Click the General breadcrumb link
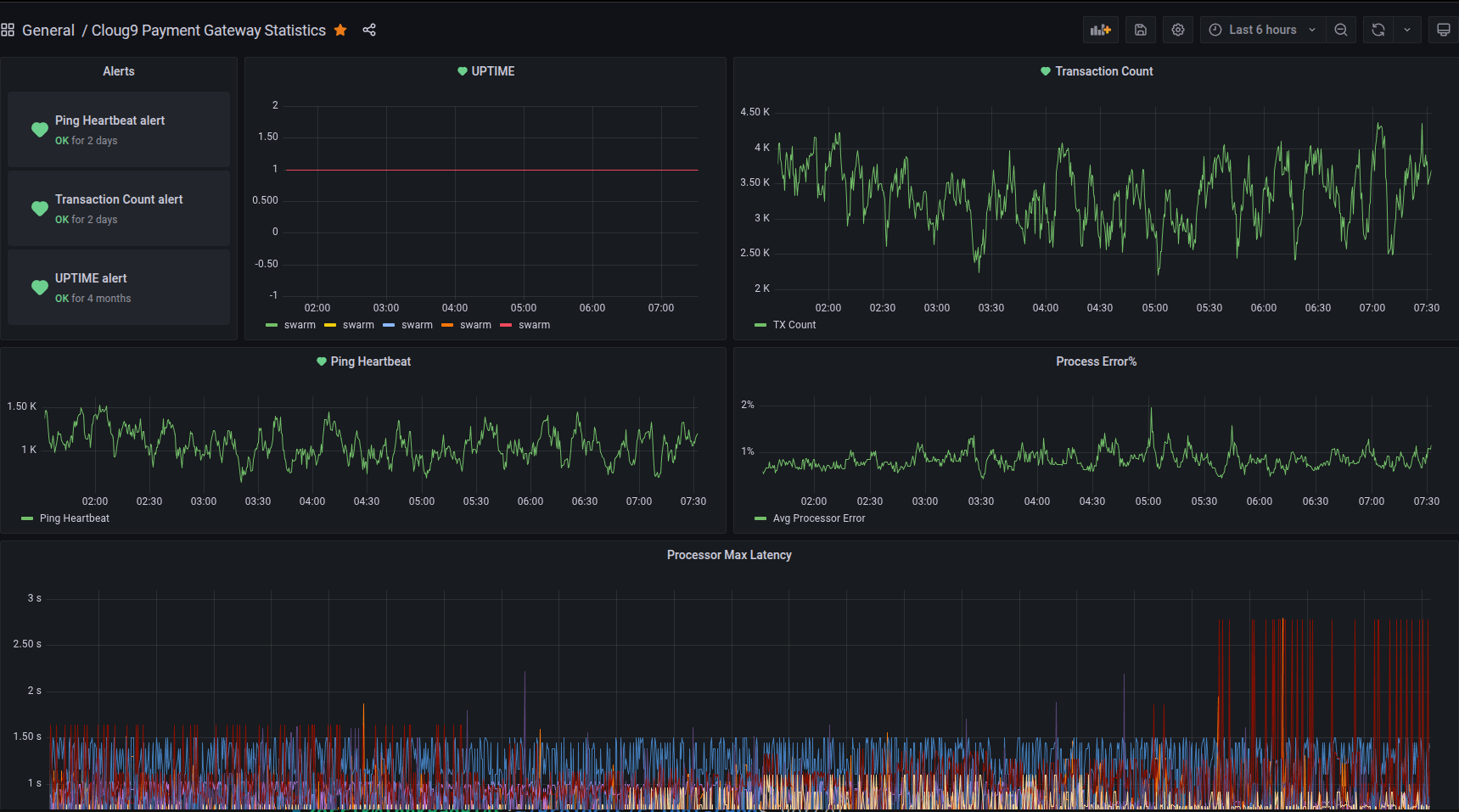Image resolution: width=1459 pixels, height=812 pixels. (x=48, y=30)
